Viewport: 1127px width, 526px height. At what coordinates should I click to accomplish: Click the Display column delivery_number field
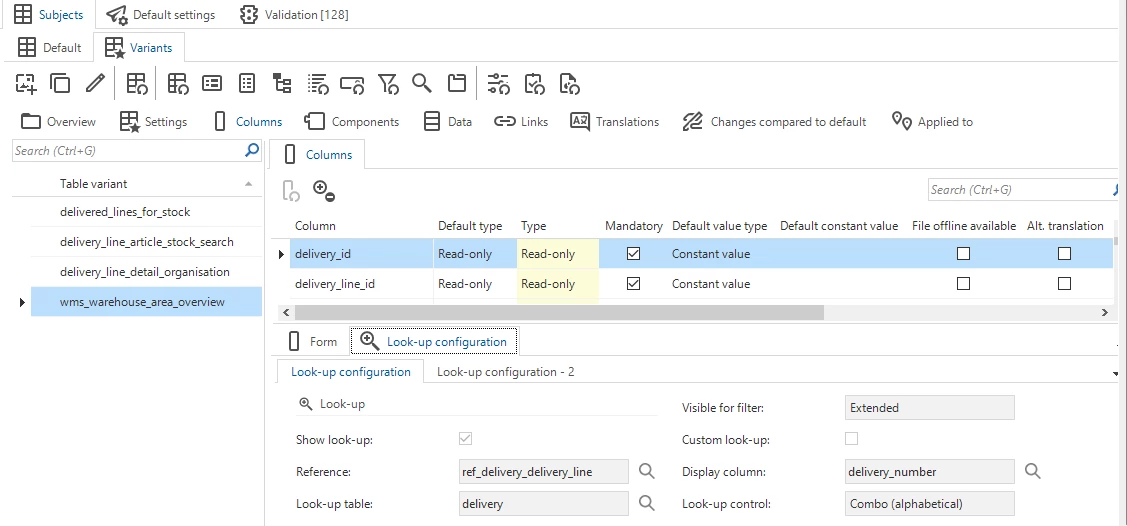[x=929, y=471]
